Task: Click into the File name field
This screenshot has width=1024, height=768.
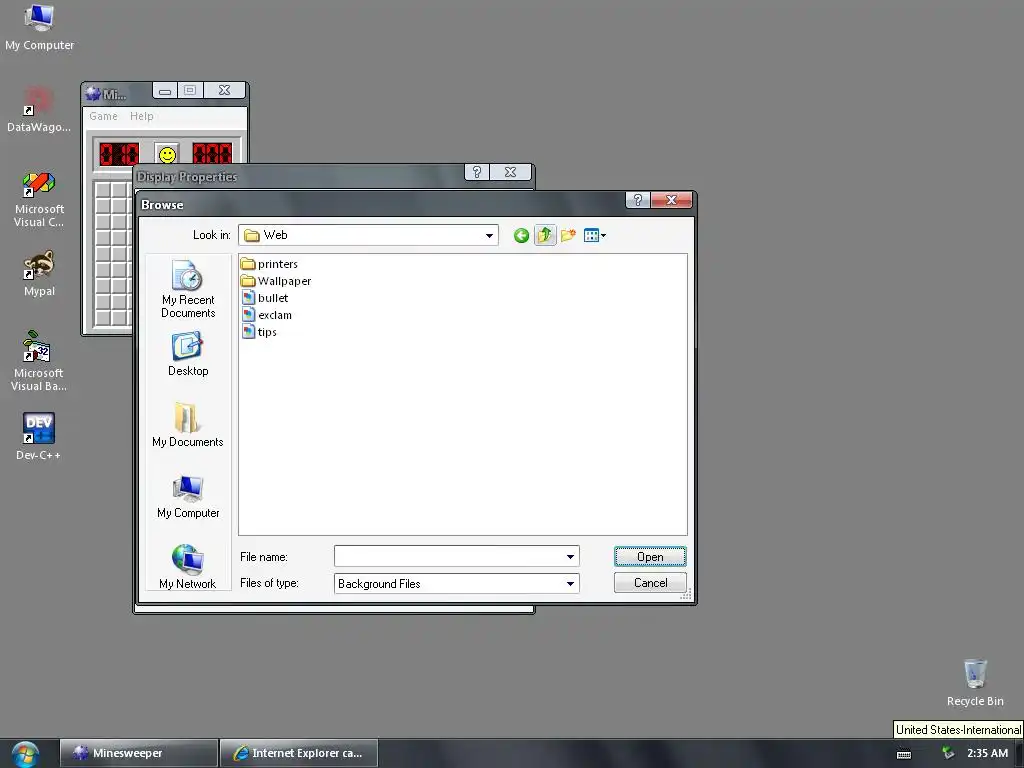Action: tap(449, 556)
